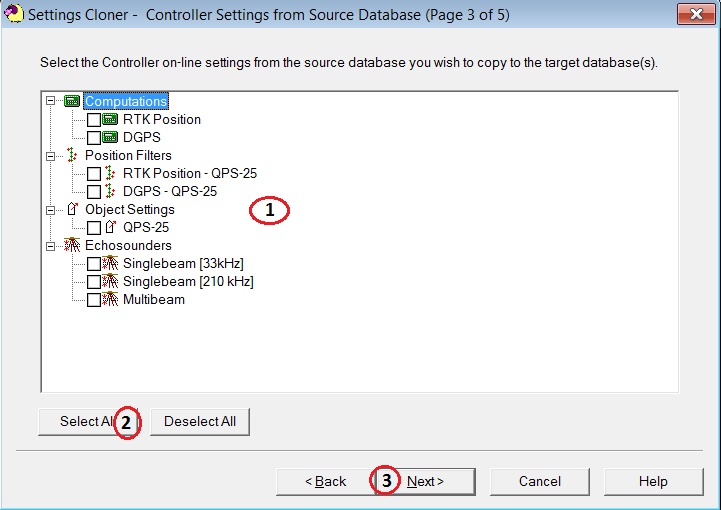Collapse the Computations tree node

(49, 101)
